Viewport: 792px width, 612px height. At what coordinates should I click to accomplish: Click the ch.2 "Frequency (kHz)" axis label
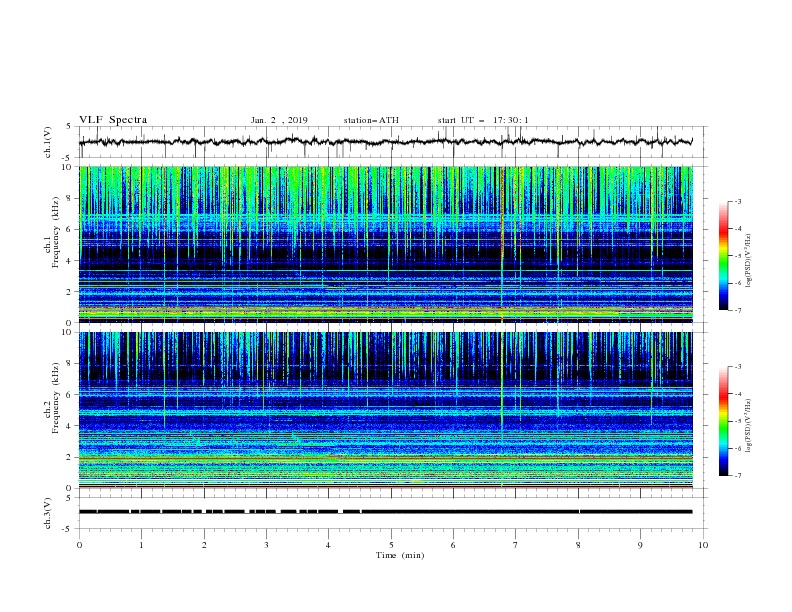(56, 398)
